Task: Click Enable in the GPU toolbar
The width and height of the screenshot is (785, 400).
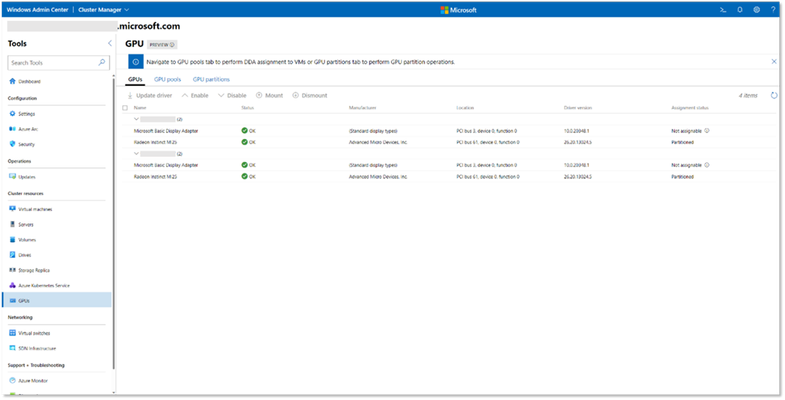Action: [195, 95]
